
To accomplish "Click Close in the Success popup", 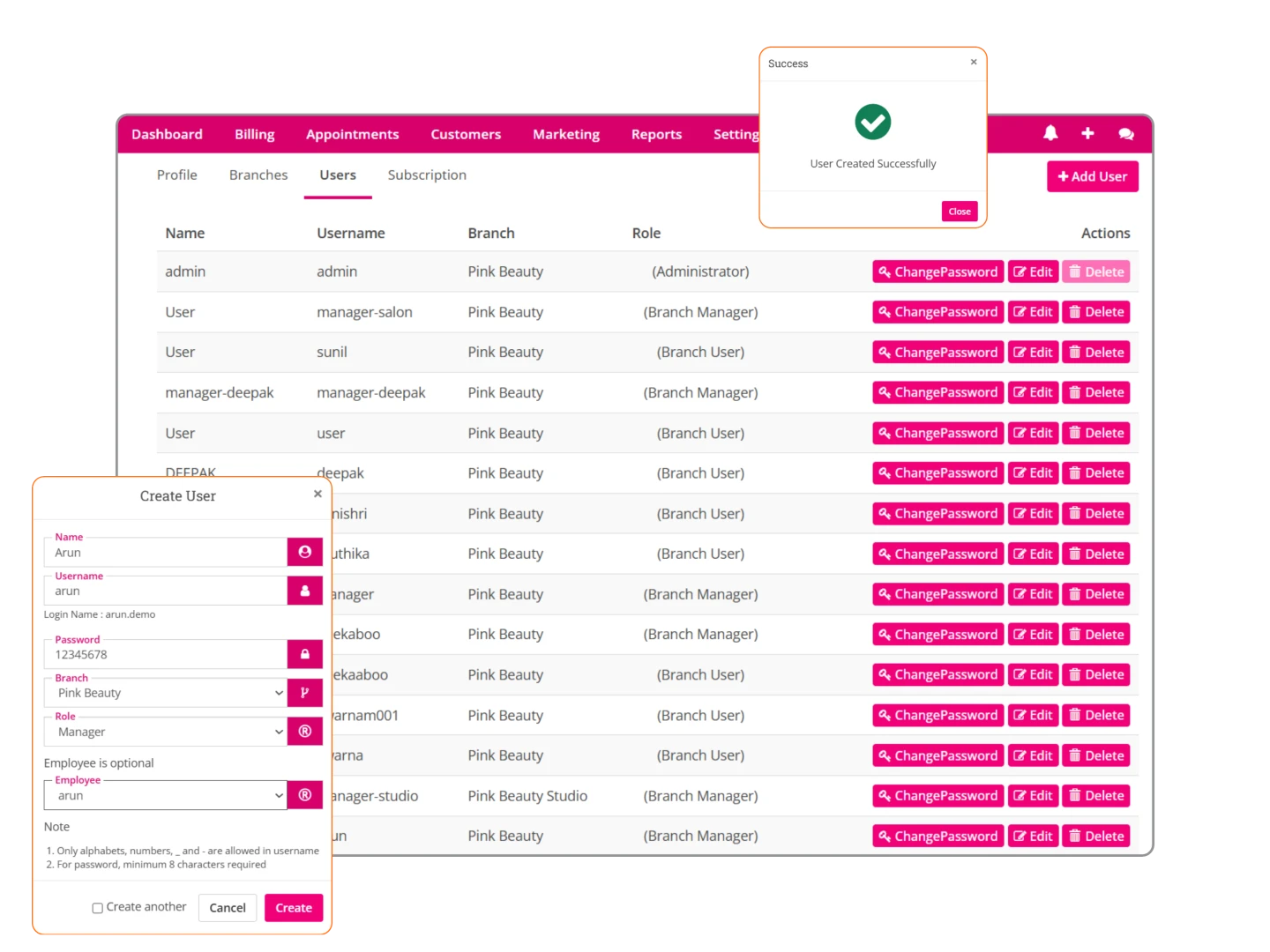I will coord(960,212).
